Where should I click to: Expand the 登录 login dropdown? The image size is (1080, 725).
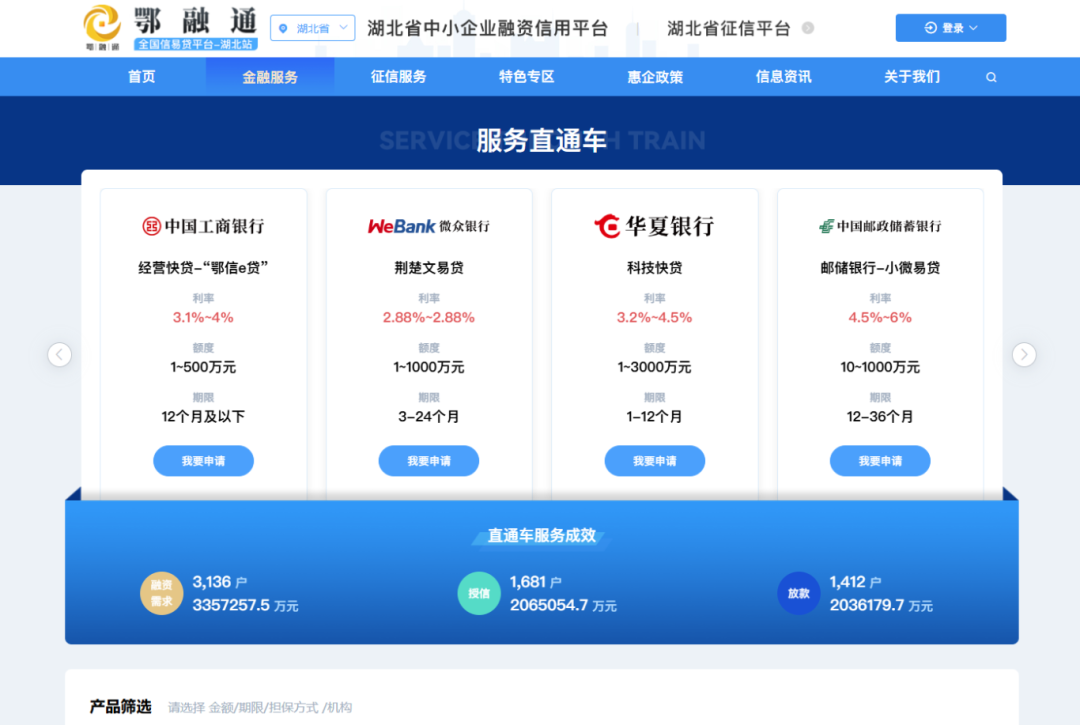pos(951,28)
